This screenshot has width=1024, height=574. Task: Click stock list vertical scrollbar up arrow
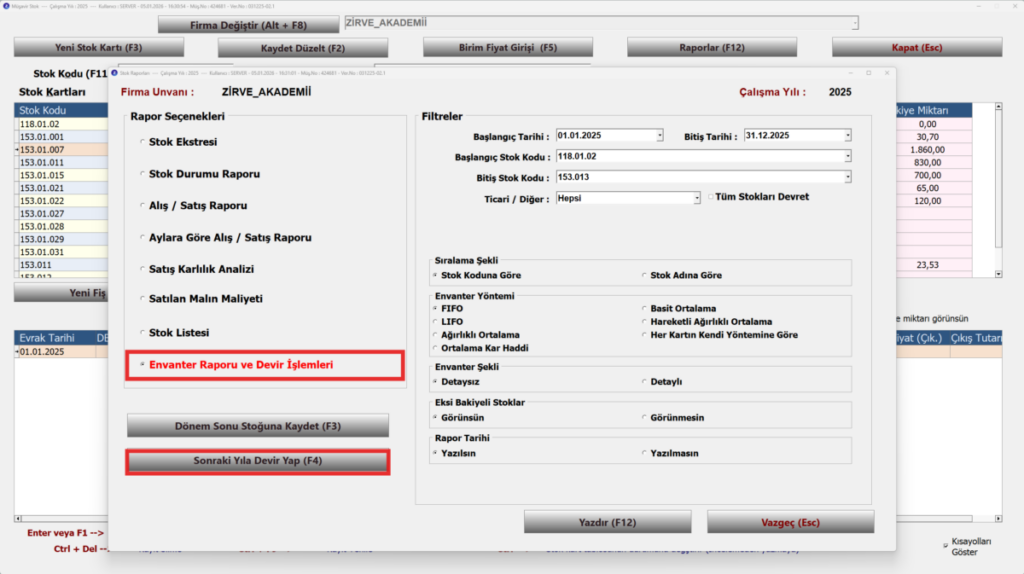(999, 106)
